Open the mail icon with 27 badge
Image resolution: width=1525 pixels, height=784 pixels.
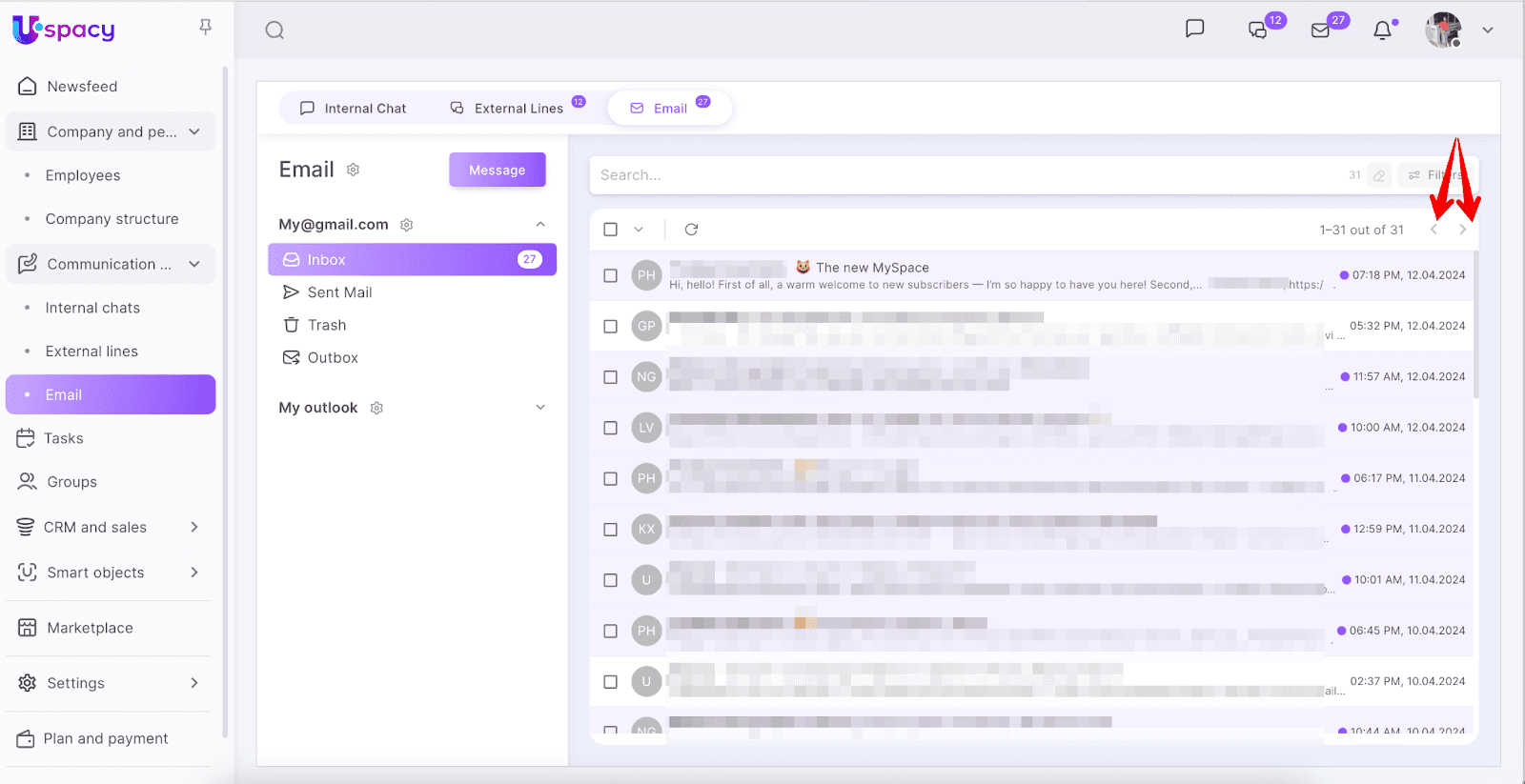1320,30
